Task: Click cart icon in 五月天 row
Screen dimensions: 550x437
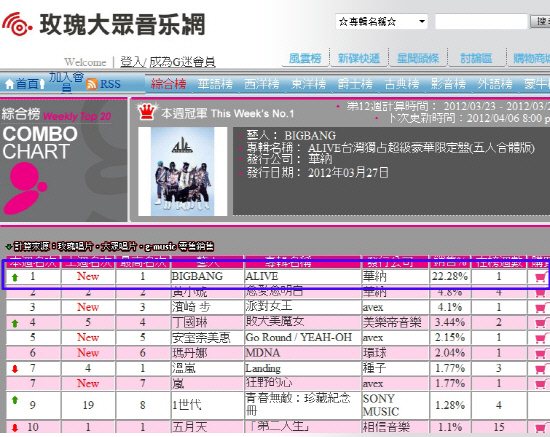Action: pos(541,428)
